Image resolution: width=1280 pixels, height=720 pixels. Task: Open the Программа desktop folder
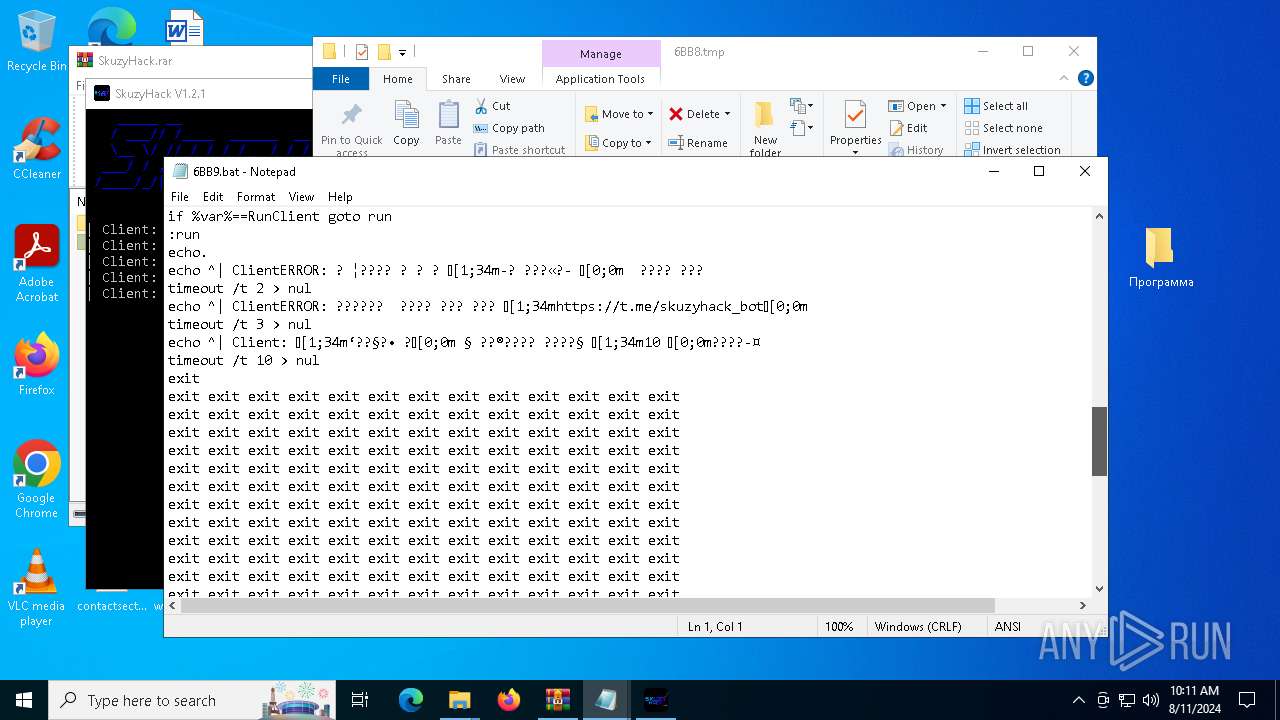point(1160,257)
